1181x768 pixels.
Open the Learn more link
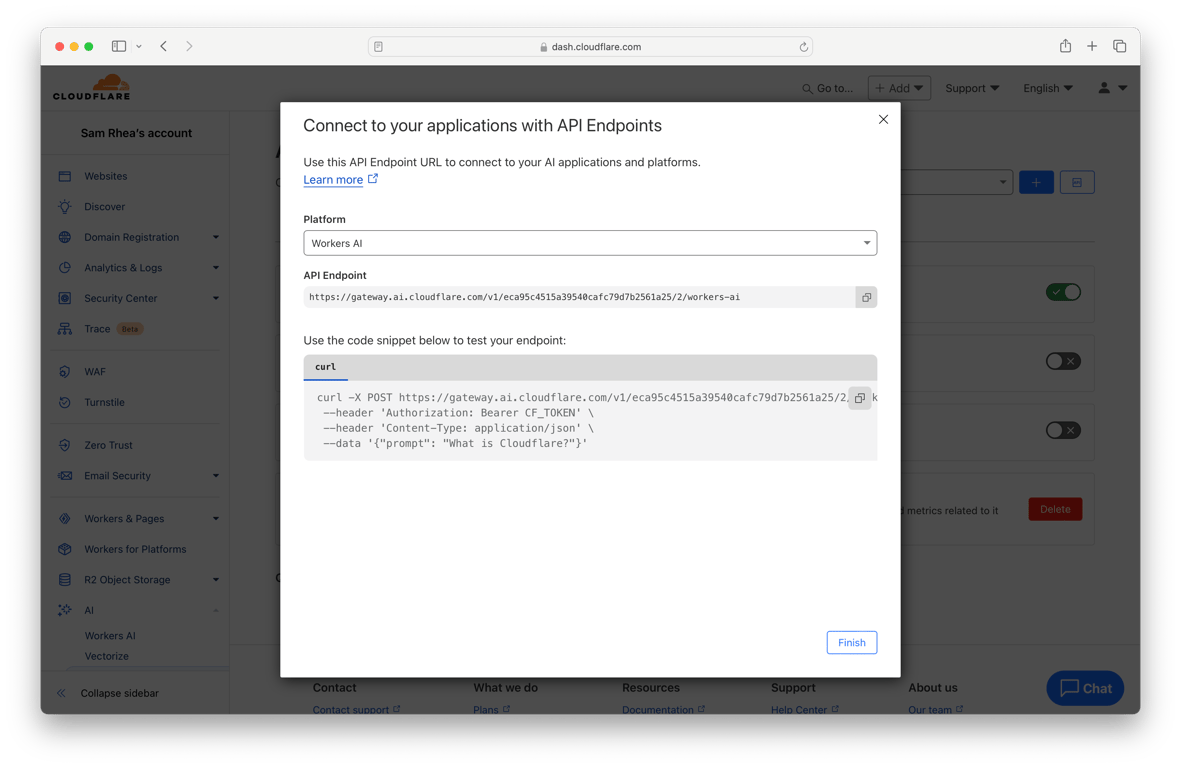336,179
